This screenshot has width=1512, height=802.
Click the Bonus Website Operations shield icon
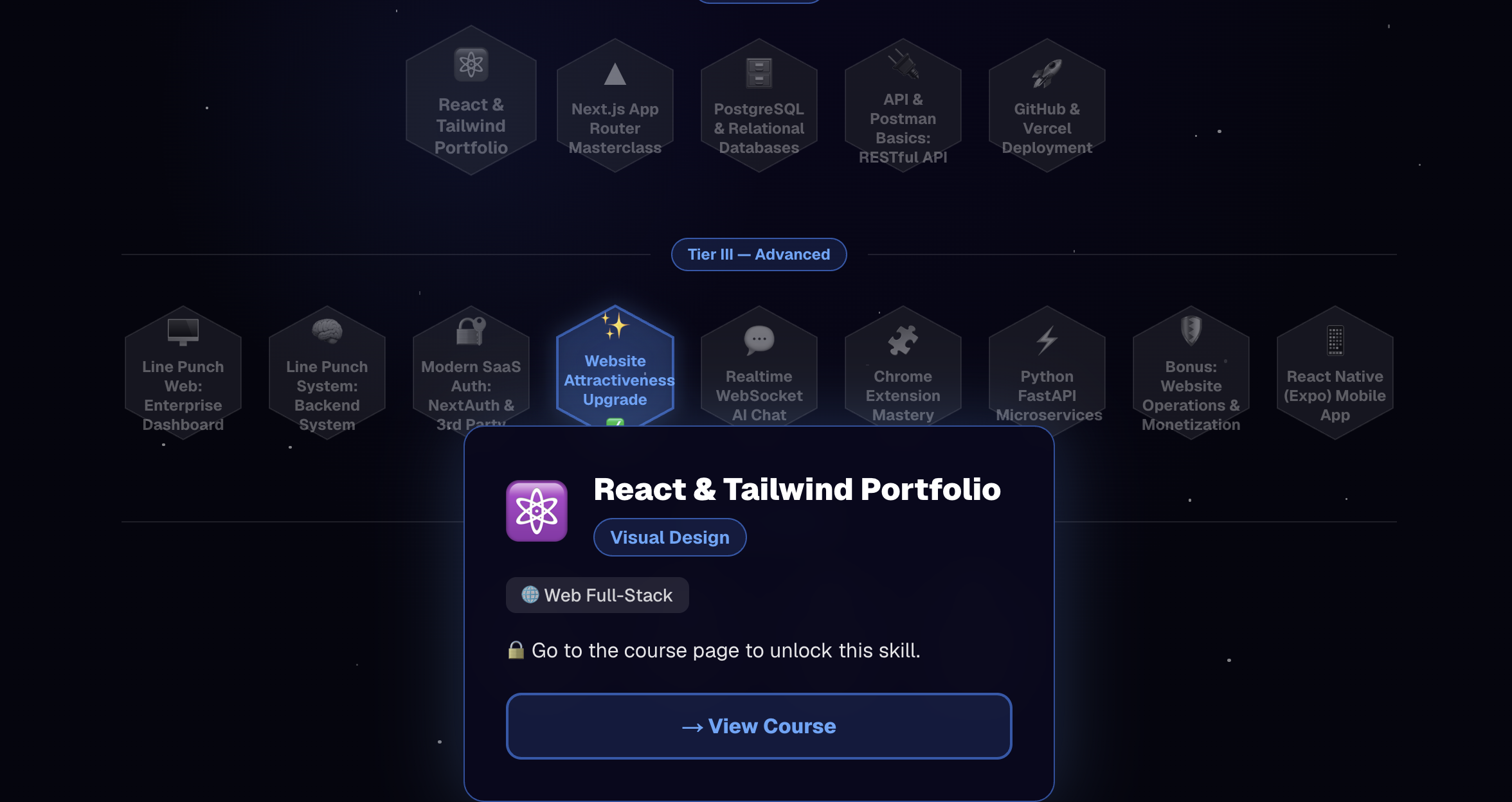coord(1191,330)
